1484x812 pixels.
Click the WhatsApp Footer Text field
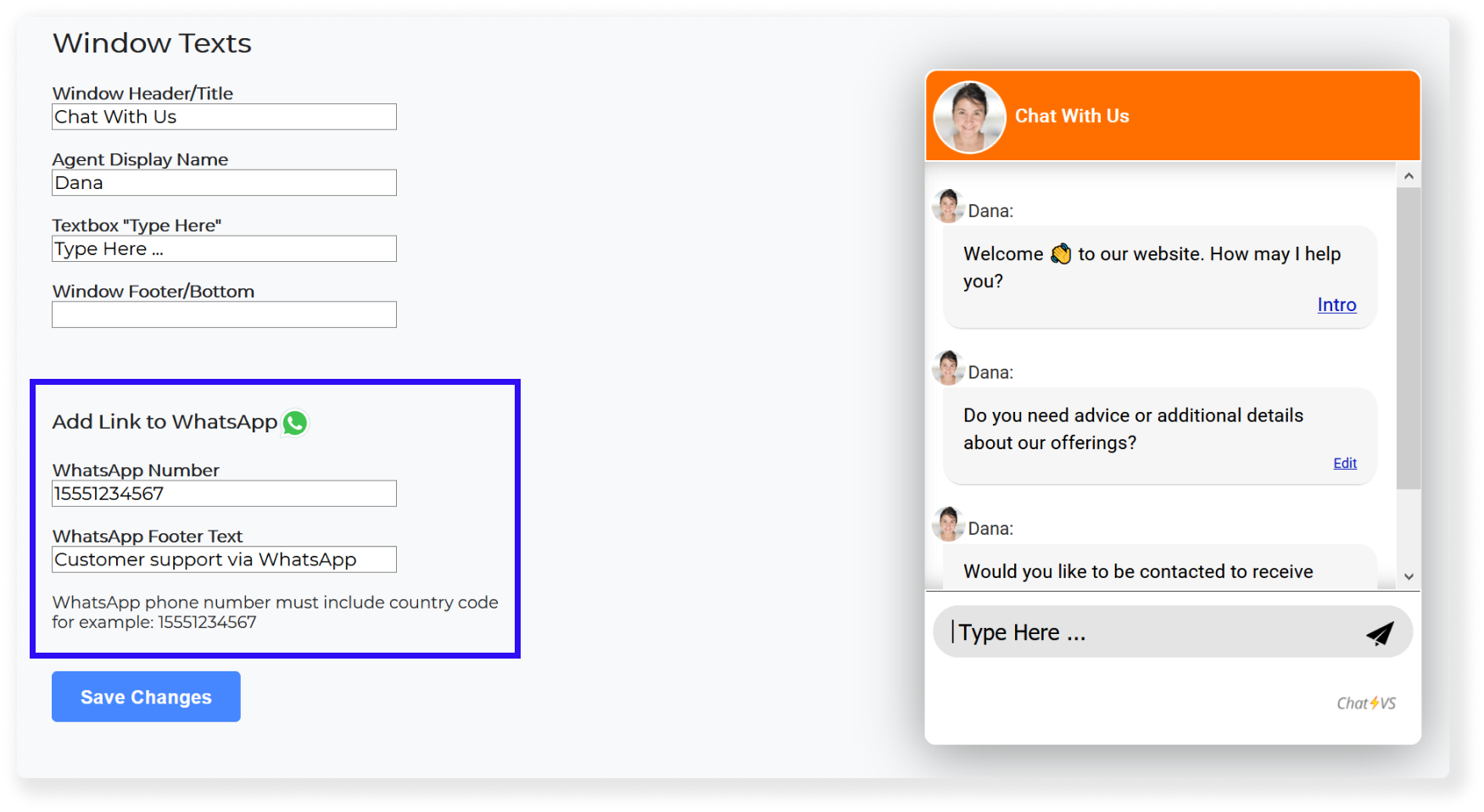point(224,559)
